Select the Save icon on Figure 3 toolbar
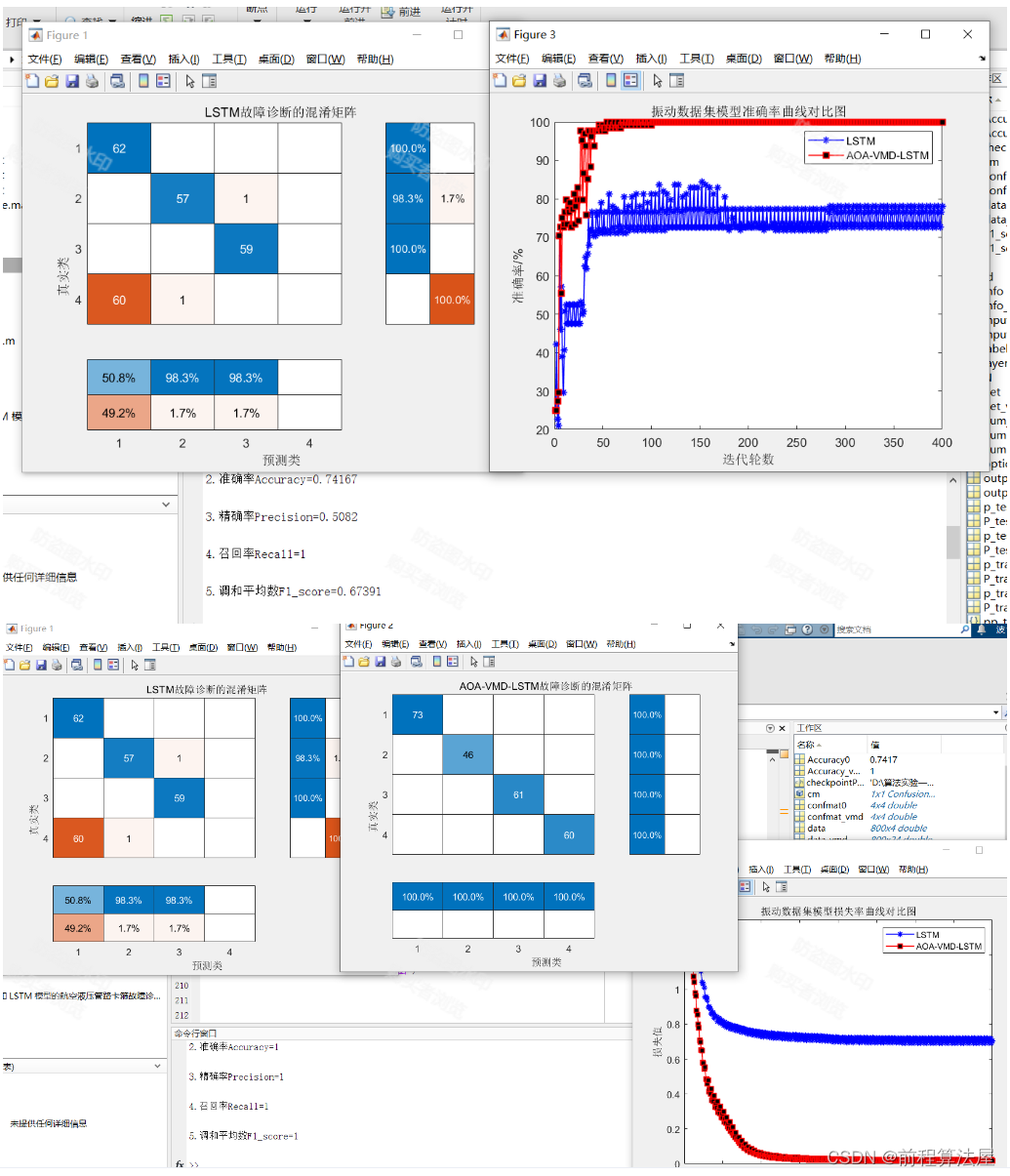 [539, 81]
